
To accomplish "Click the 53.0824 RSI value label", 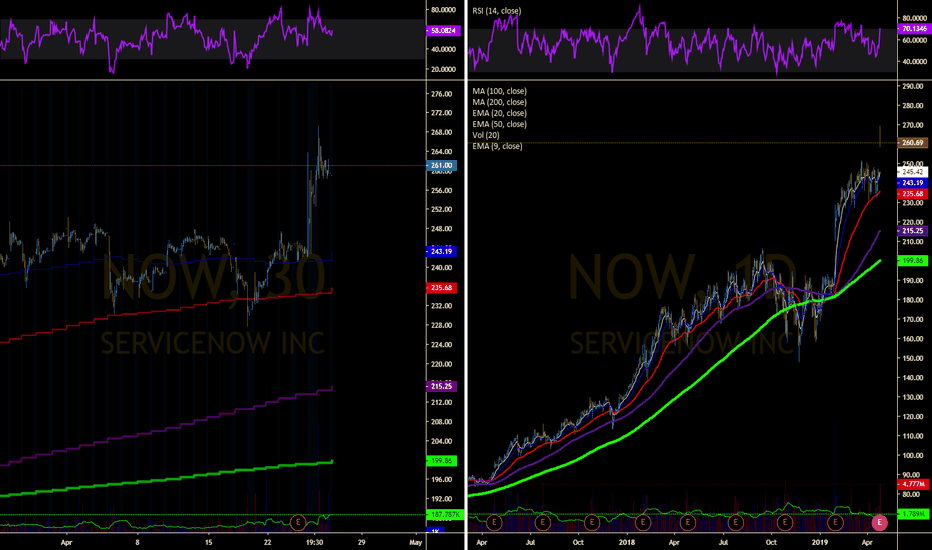I will click(443, 30).
